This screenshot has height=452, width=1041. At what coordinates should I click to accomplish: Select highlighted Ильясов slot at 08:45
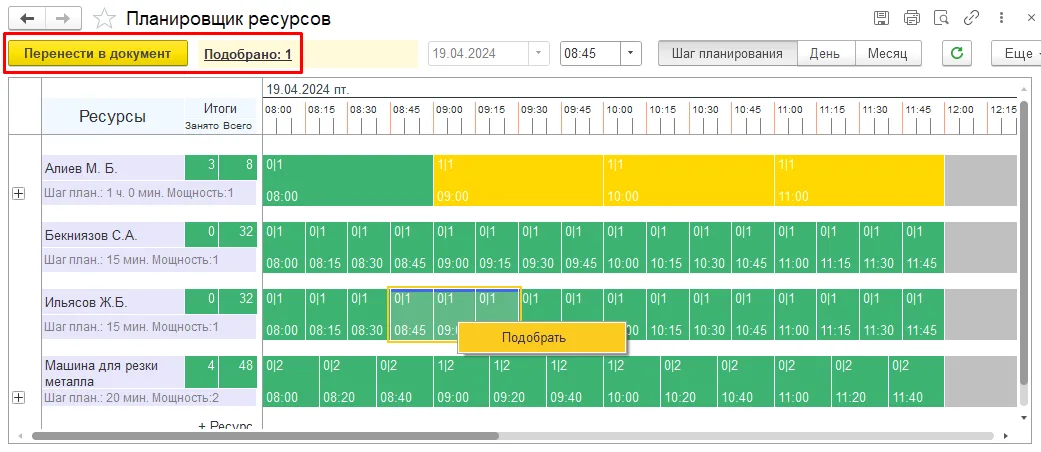click(411, 315)
